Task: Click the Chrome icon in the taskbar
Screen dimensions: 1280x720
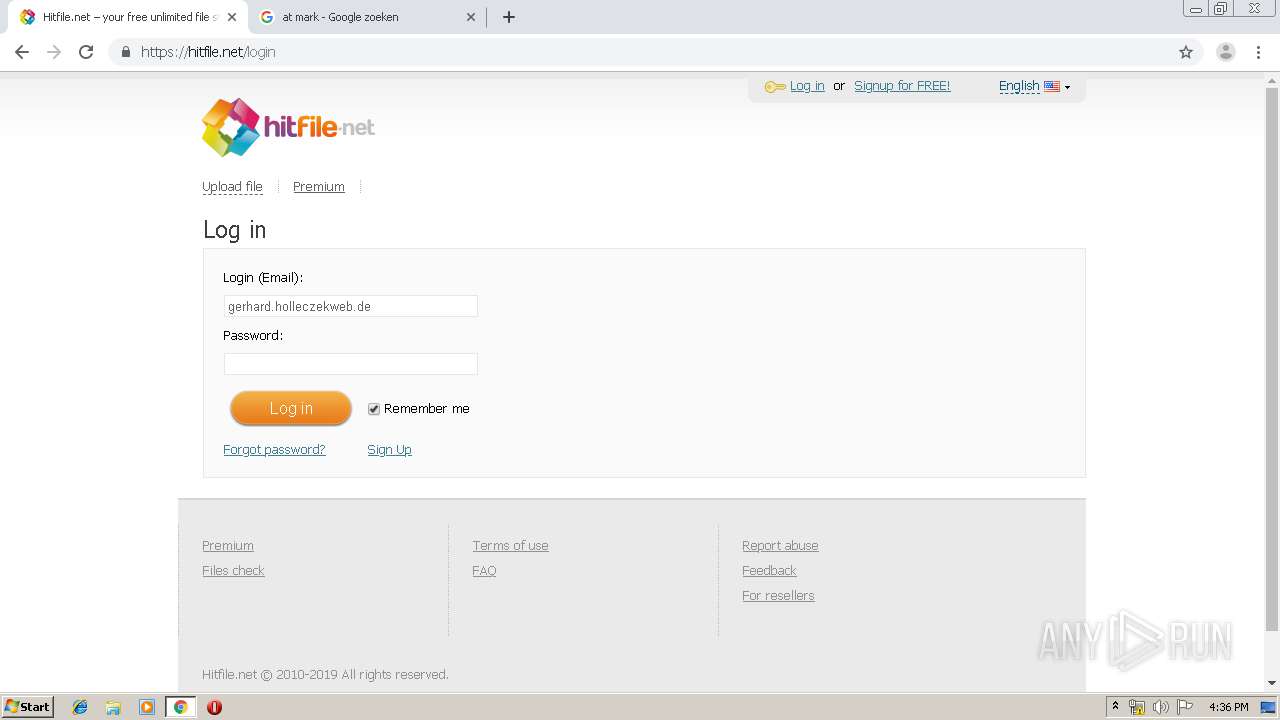Action: coord(181,707)
